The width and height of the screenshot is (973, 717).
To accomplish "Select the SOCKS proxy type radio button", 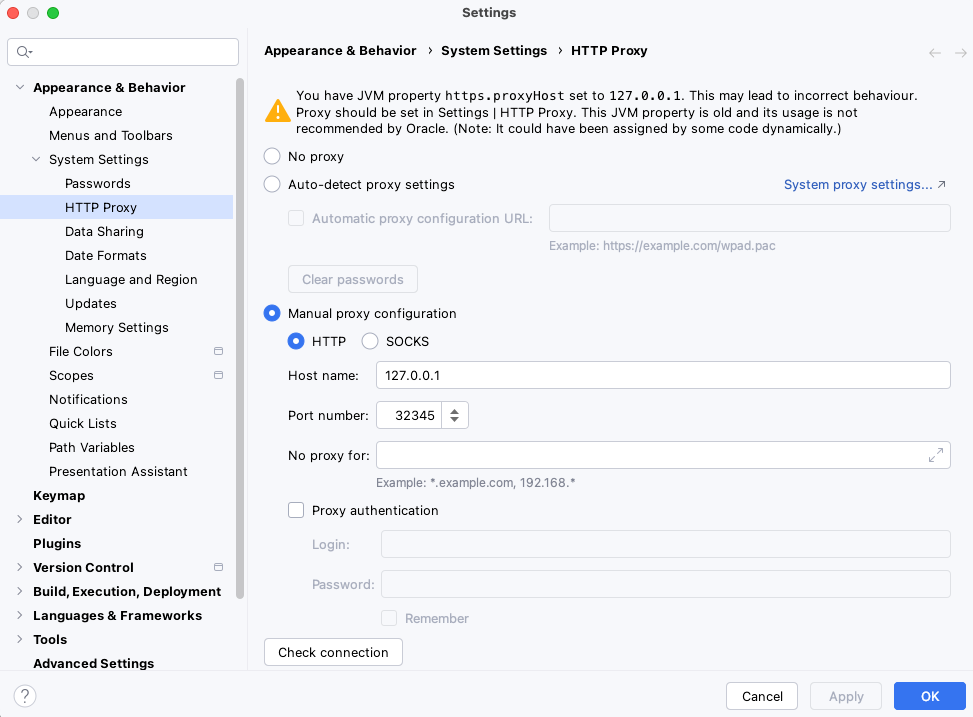I will (370, 341).
